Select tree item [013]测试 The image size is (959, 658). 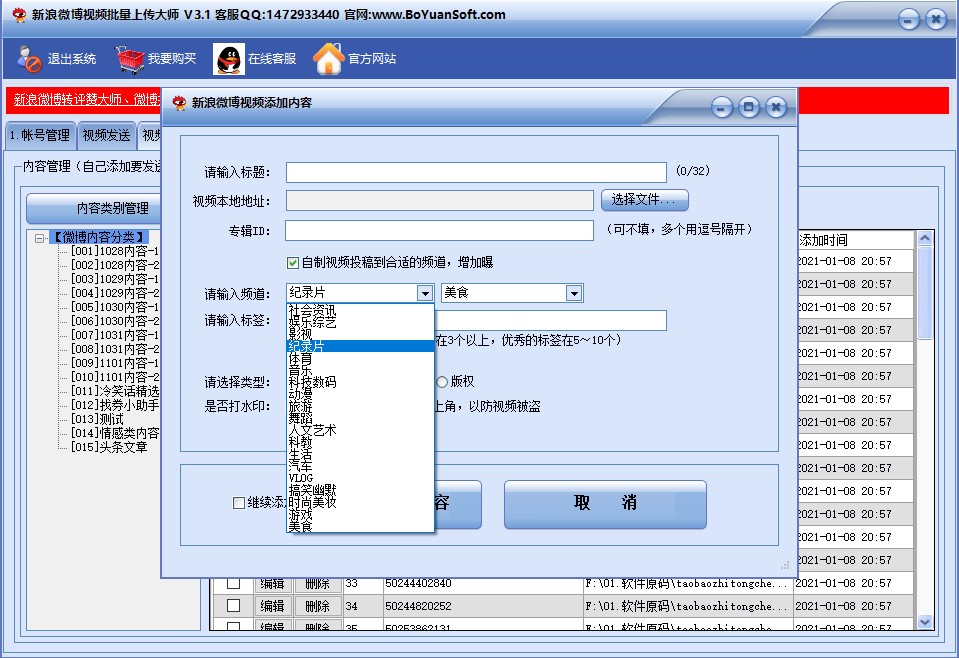[97, 420]
